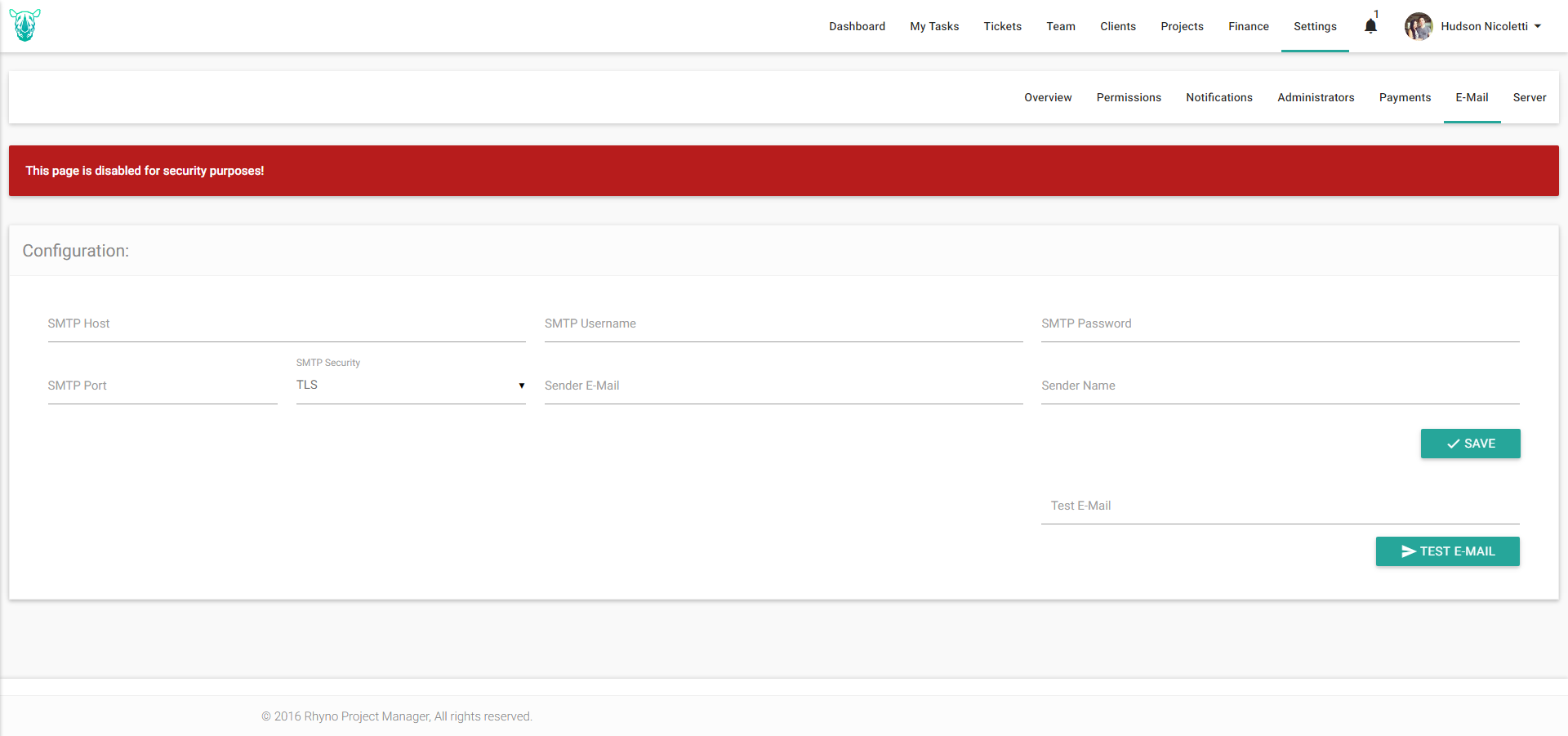Screen dimensions: 1568x736
Task: Open the Server settings tab
Action: [1529, 97]
